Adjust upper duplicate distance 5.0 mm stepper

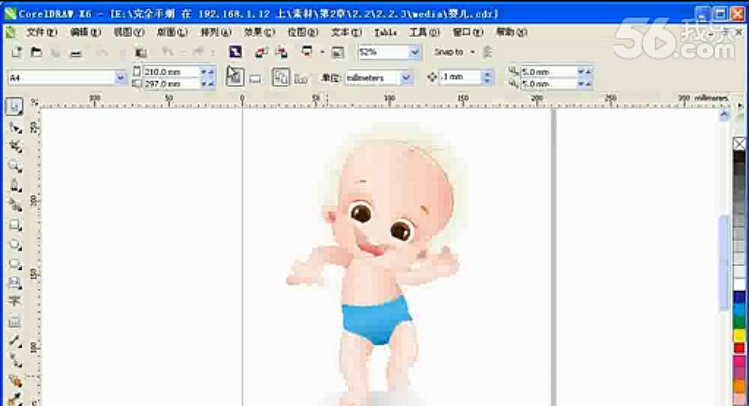click(585, 72)
